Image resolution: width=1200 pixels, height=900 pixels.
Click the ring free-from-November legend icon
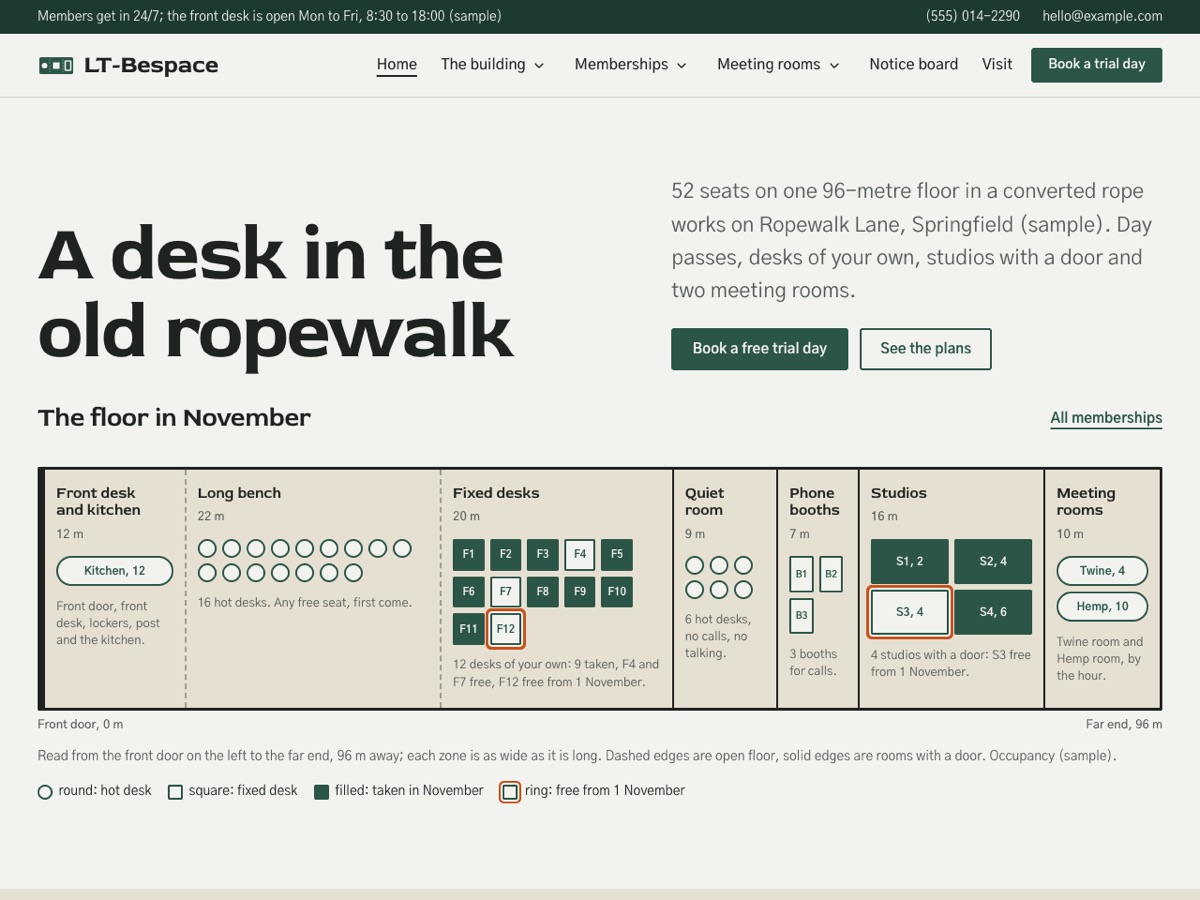click(510, 792)
